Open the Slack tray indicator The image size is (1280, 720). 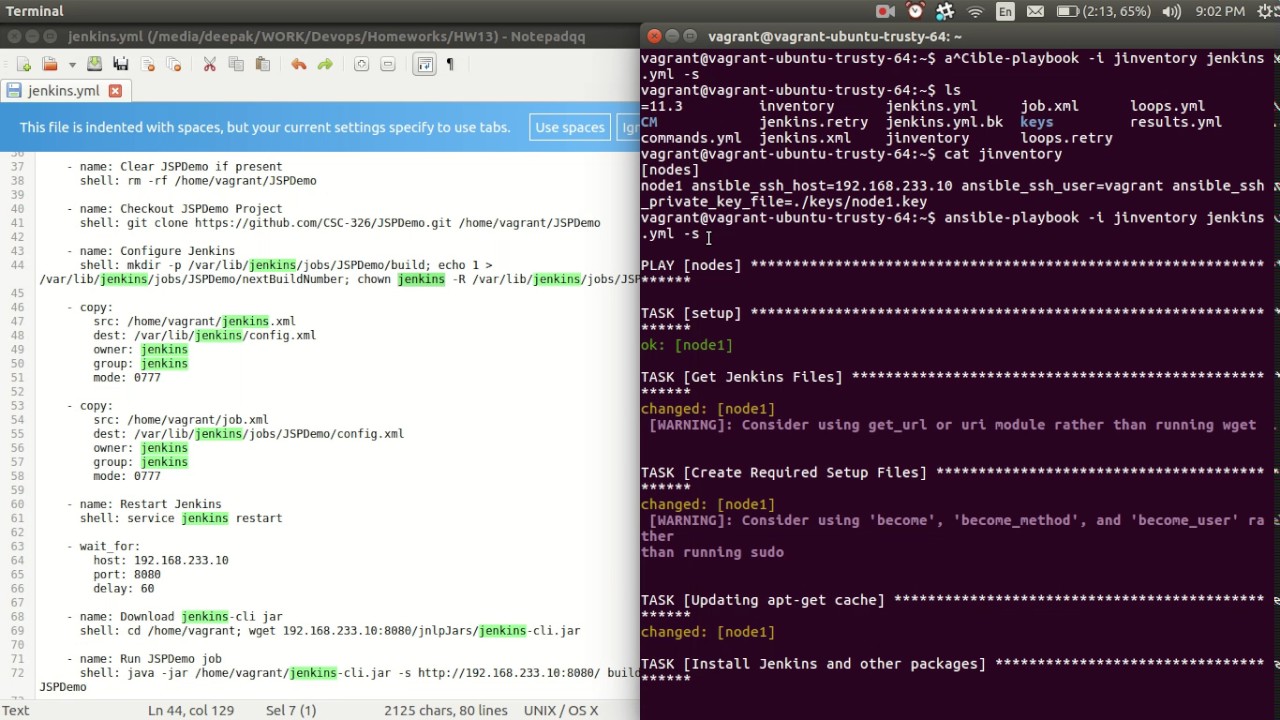point(945,11)
